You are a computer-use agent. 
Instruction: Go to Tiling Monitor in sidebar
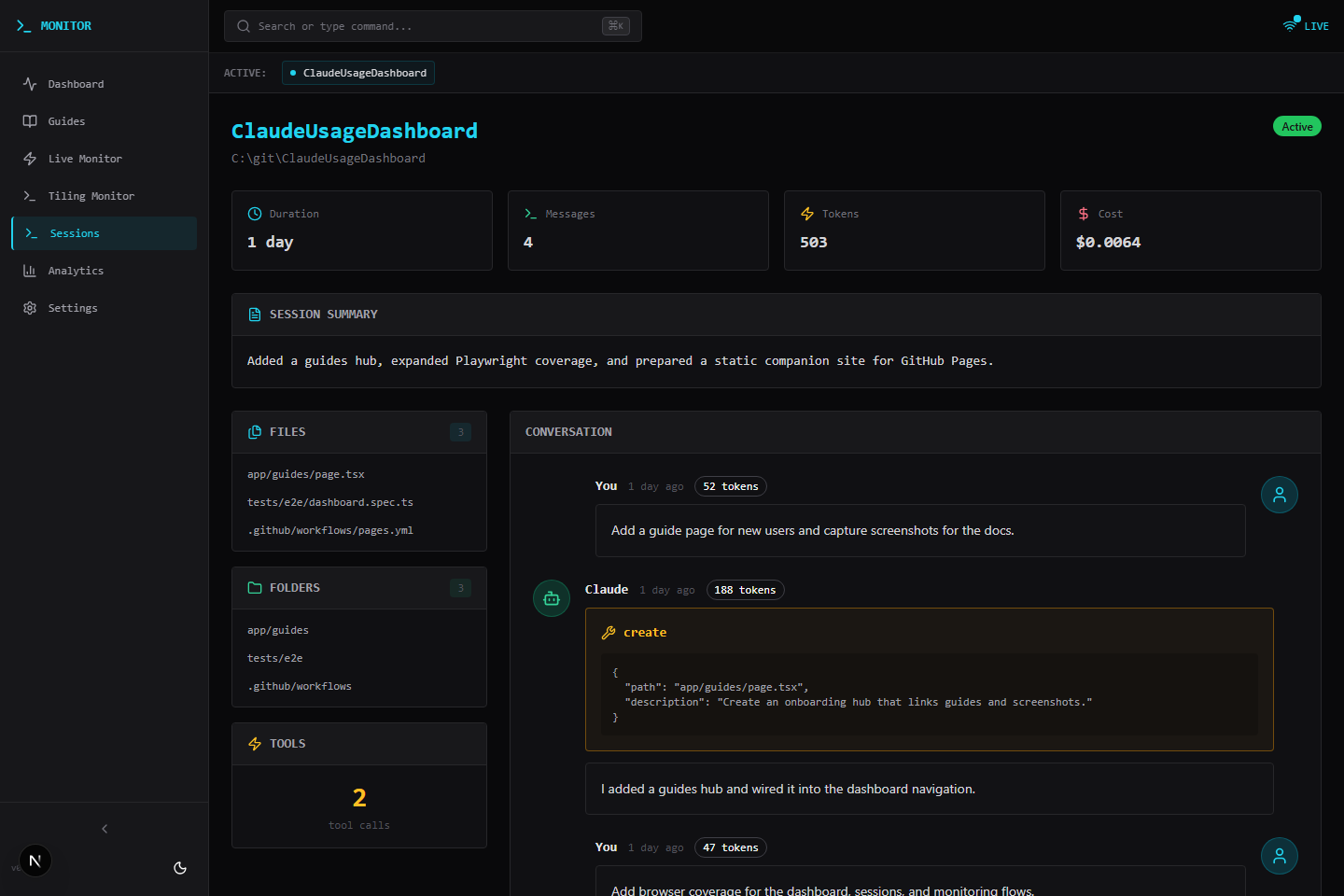[105, 196]
